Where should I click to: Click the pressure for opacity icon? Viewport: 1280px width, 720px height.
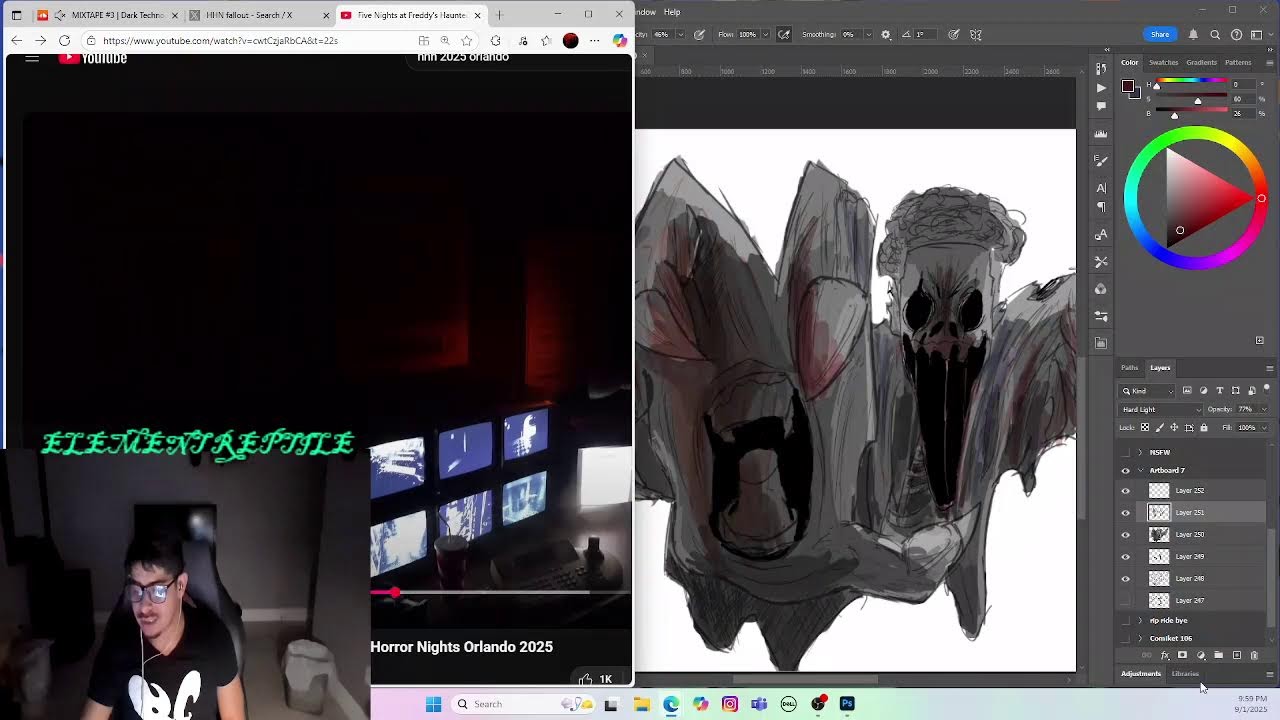[x=699, y=34]
